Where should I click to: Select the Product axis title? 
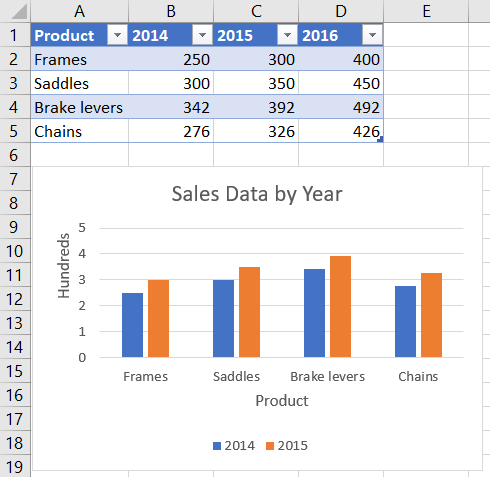click(282, 401)
